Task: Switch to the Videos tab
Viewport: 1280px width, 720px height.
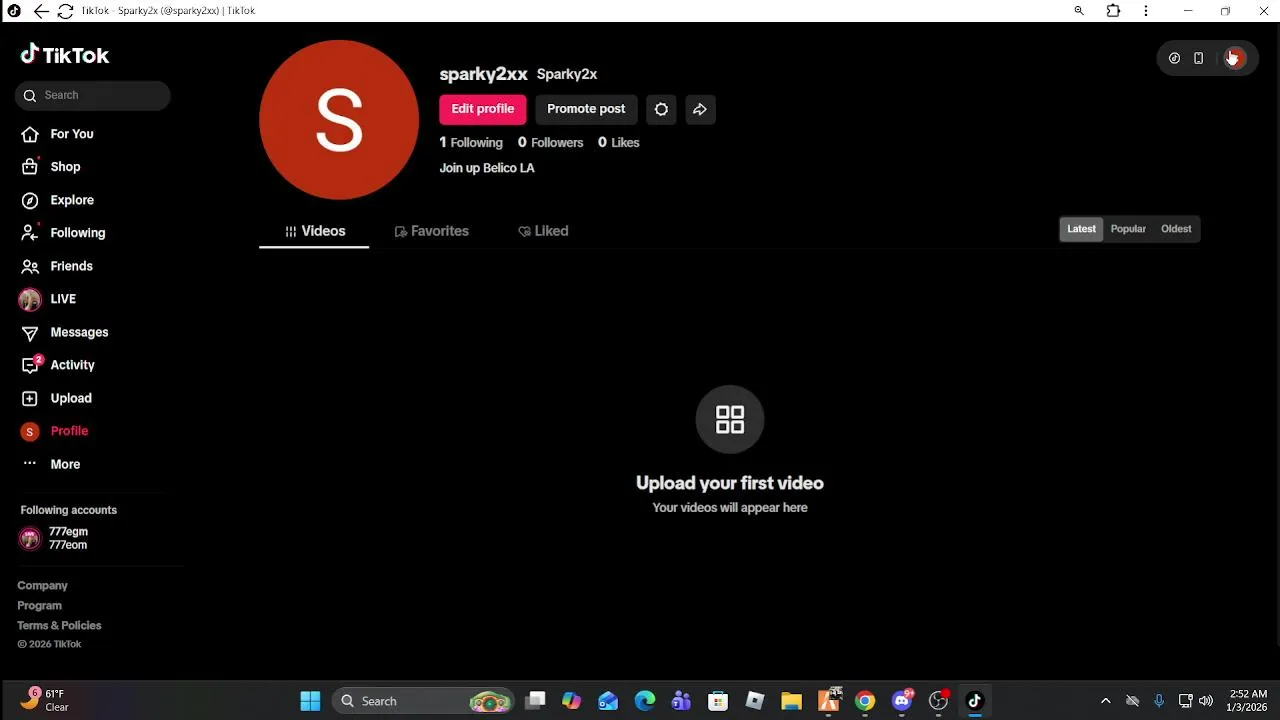Action: pyautogui.click(x=314, y=231)
